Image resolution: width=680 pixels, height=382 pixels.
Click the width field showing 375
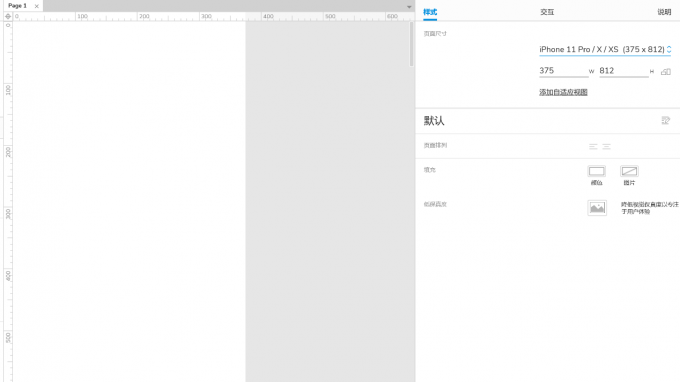click(563, 71)
